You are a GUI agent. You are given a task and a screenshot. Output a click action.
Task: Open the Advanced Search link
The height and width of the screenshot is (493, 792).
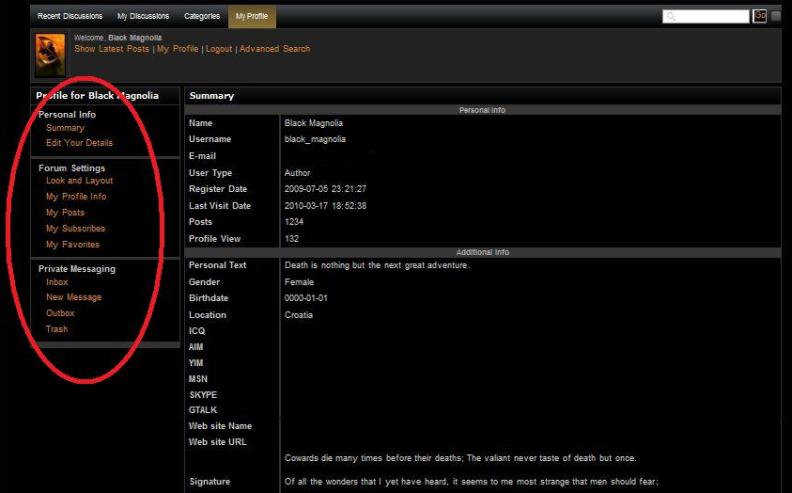pyautogui.click(x=275, y=49)
